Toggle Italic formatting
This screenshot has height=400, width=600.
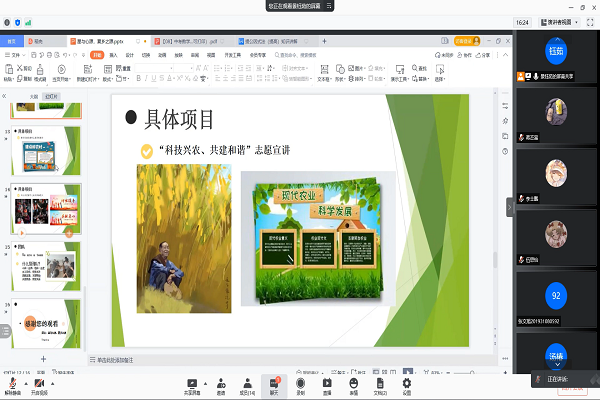point(146,78)
